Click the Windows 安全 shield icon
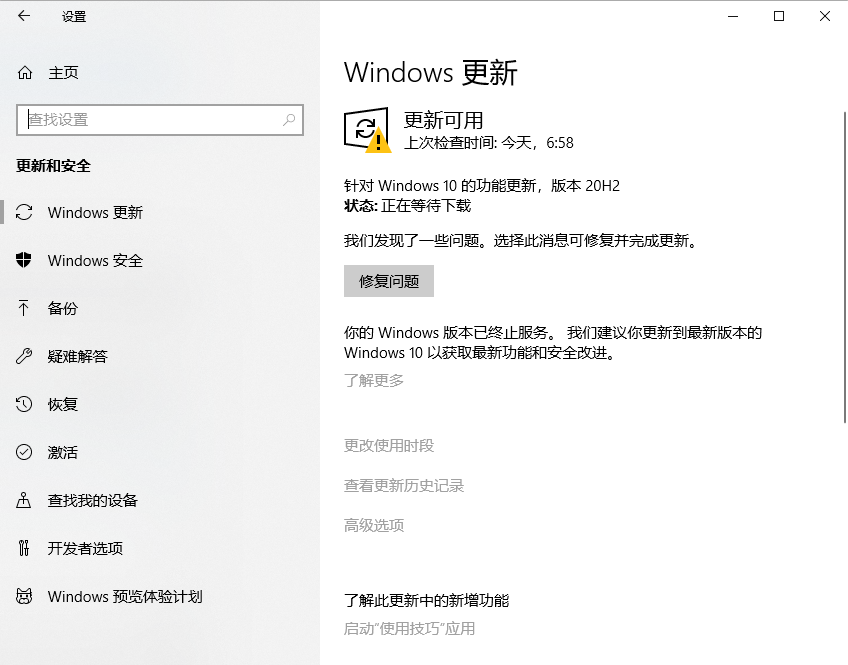The image size is (848, 665). pos(24,260)
